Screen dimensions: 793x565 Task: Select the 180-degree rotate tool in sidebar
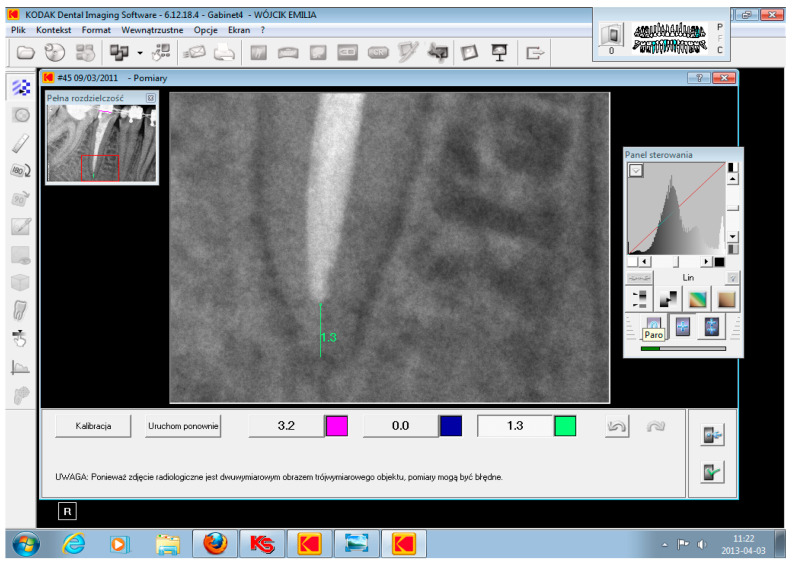pos(20,171)
